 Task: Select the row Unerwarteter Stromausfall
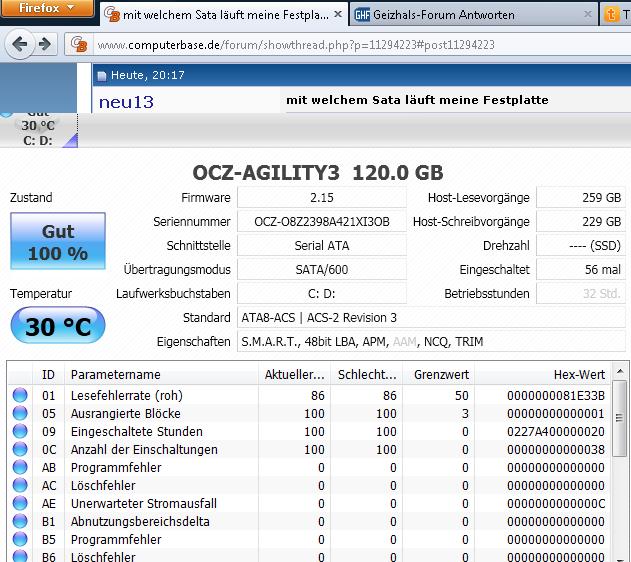pyautogui.click(x=309, y=504)
